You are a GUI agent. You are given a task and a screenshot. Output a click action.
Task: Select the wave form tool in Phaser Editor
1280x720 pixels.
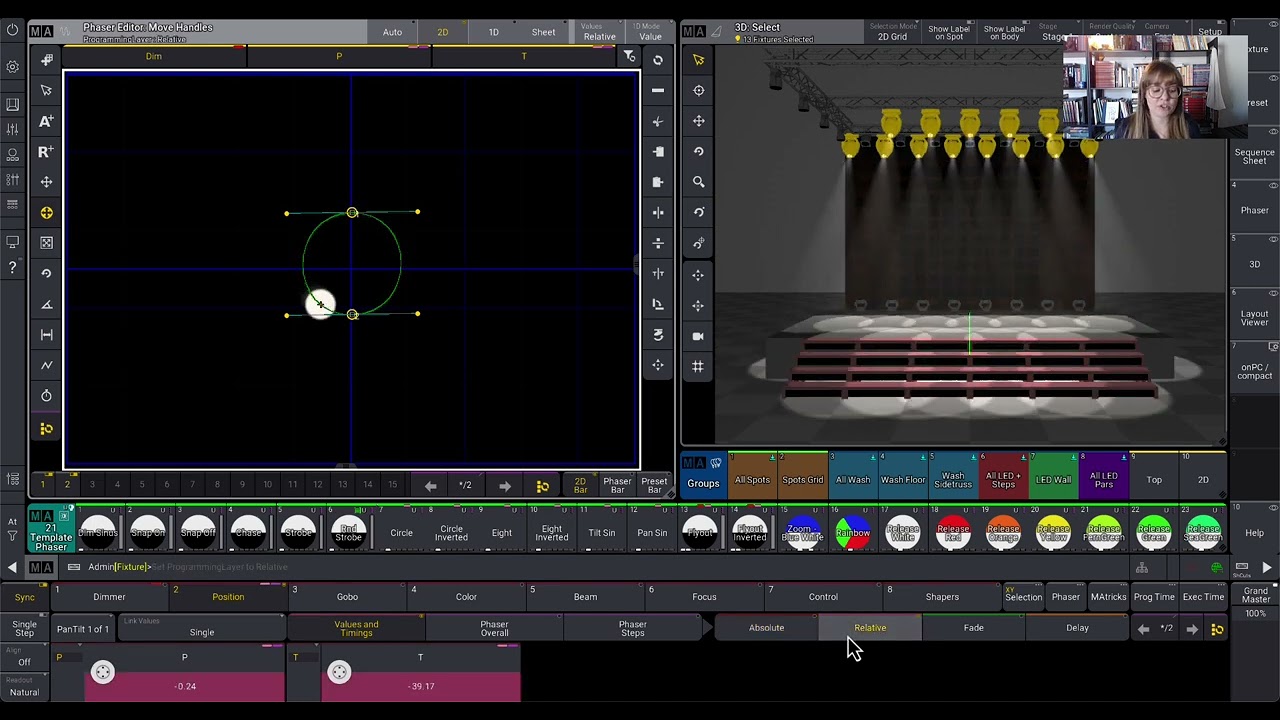pyautogui.click(x=46, y=365)
